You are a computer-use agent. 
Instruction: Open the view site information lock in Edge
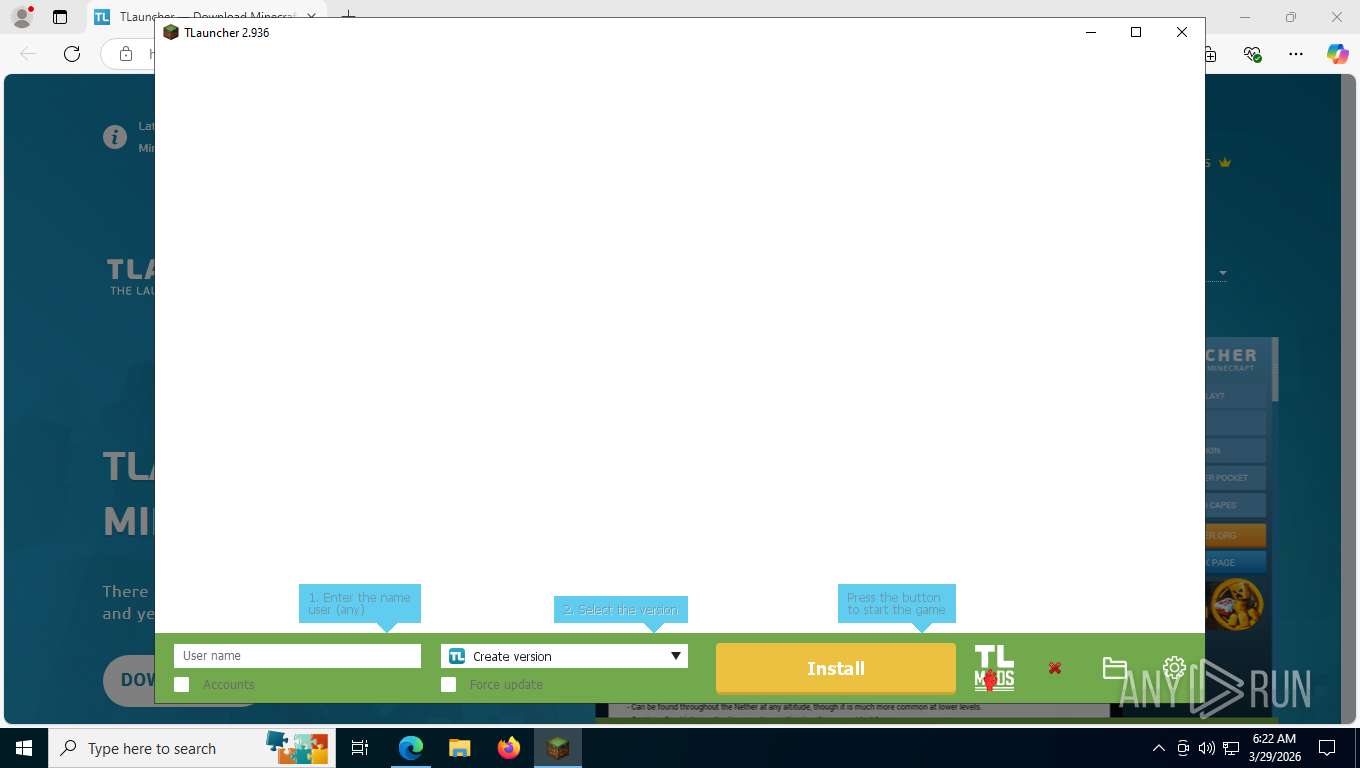coord(126,54)
